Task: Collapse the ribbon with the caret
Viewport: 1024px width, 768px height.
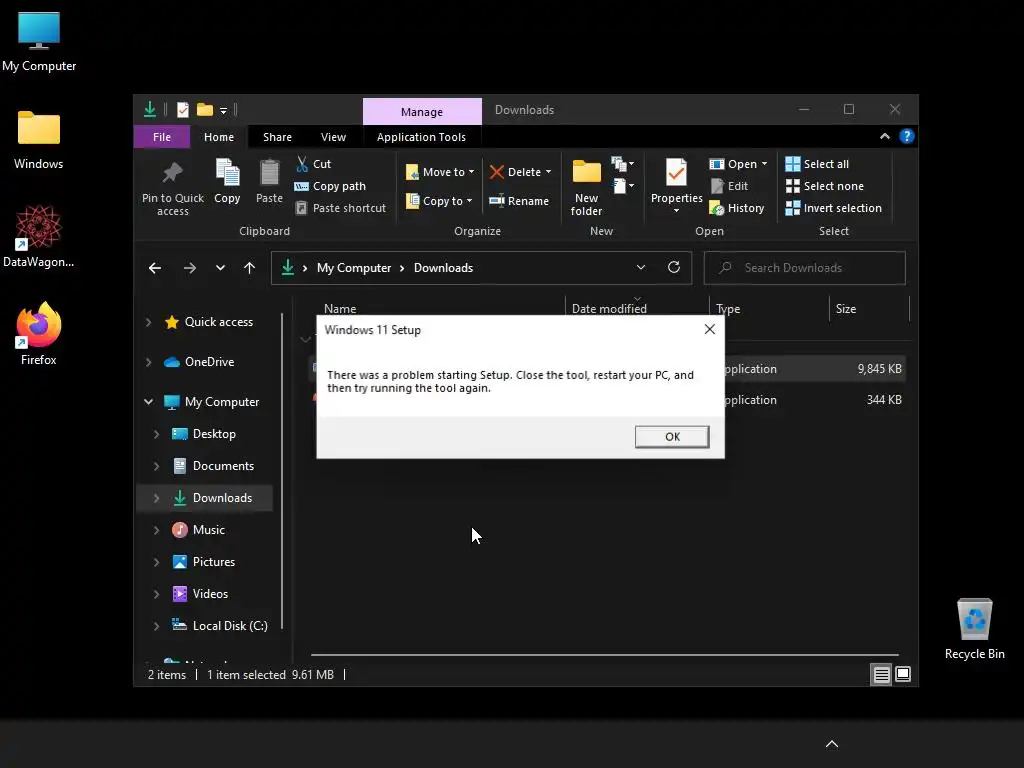Action: point(885,136)
